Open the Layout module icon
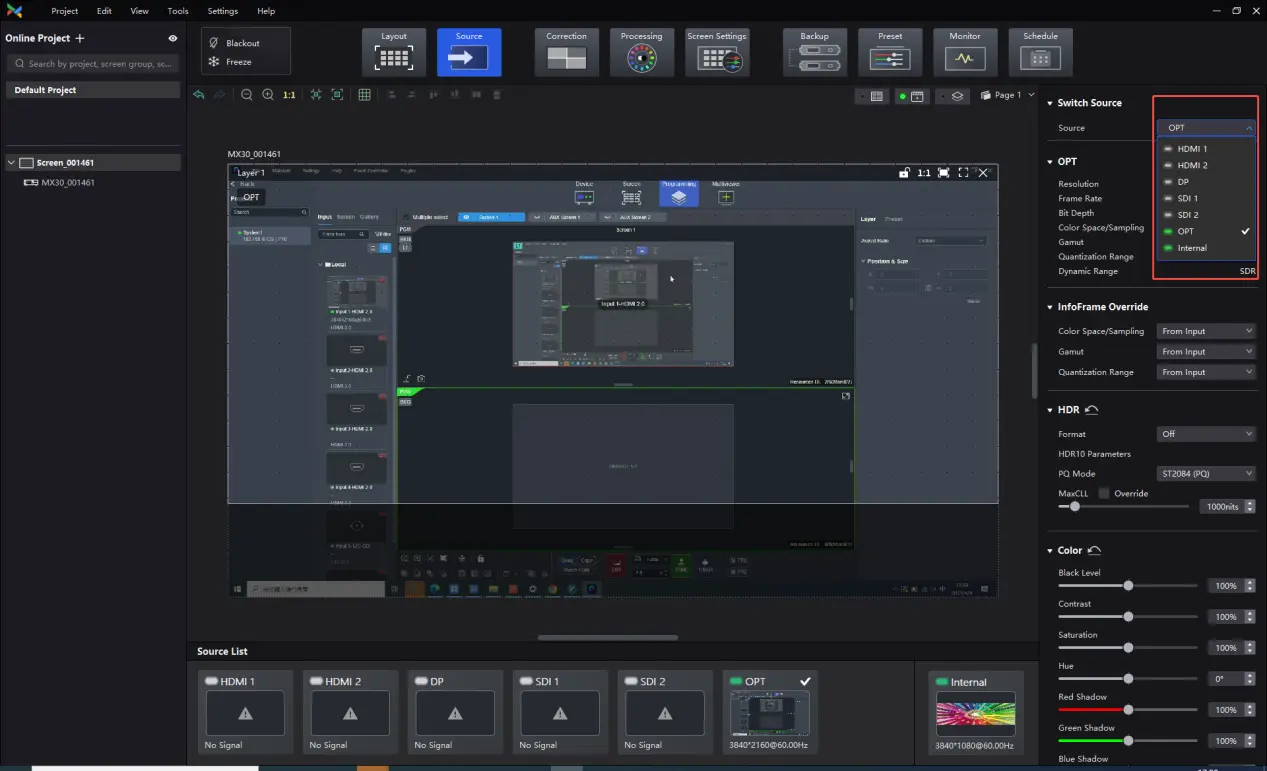 coord(394,52)
